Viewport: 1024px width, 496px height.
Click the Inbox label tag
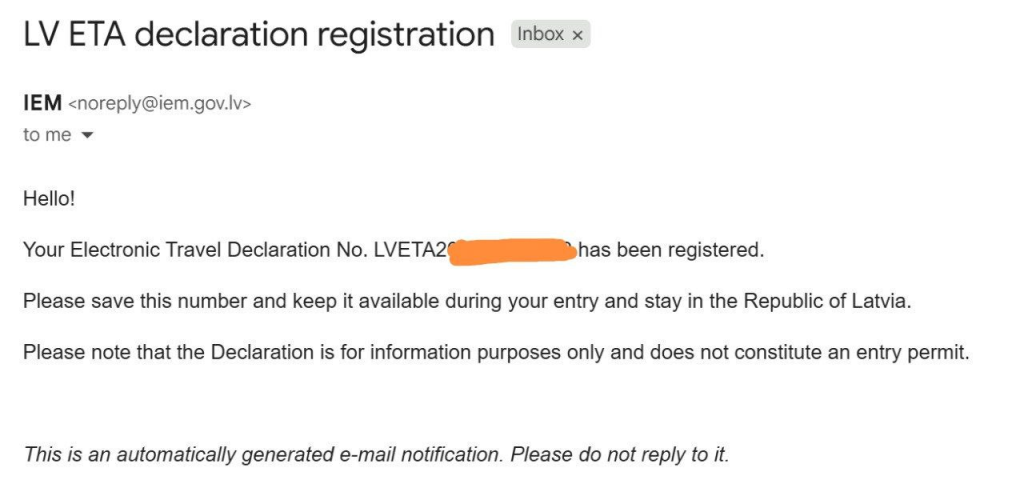tap(541, 35)
